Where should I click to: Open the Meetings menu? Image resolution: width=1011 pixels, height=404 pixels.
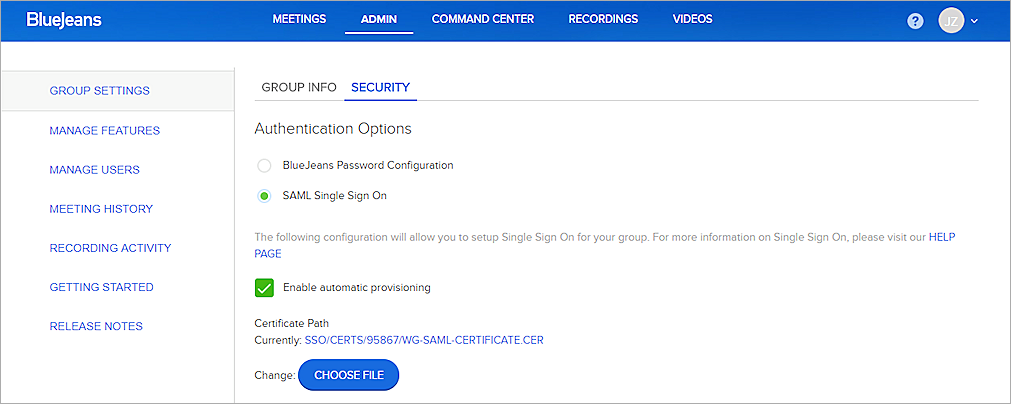pos(300,19)
